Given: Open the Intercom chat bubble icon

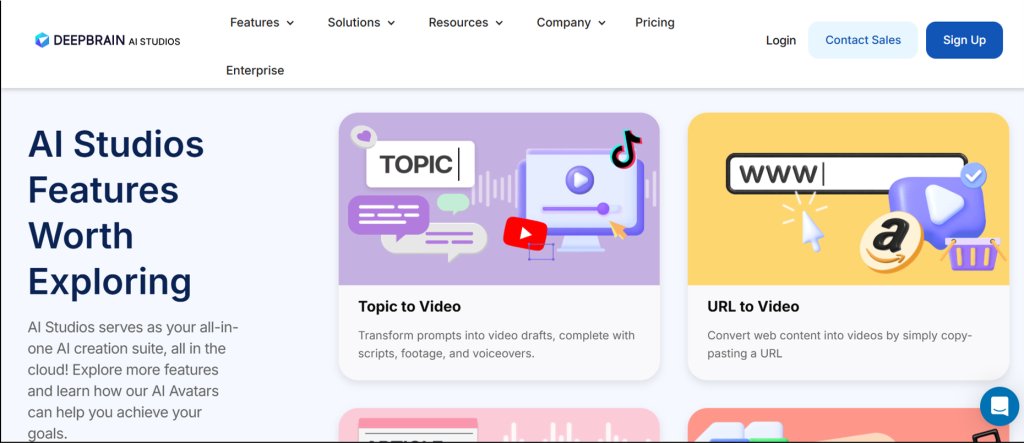Looking at the screenshot, I should (999, 406).
